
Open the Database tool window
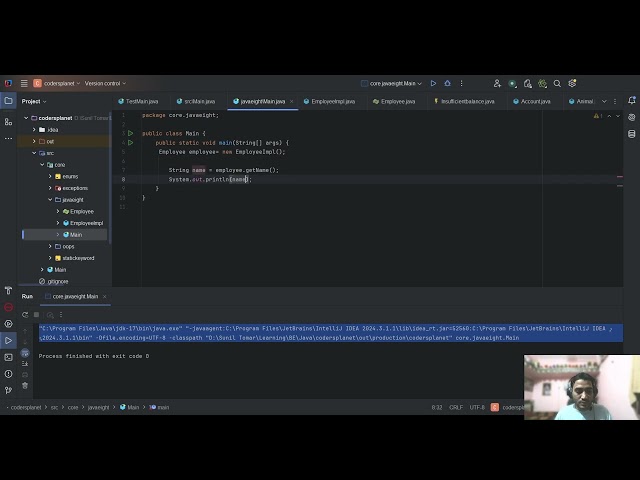pyautogui.click(x=631, y=134)
